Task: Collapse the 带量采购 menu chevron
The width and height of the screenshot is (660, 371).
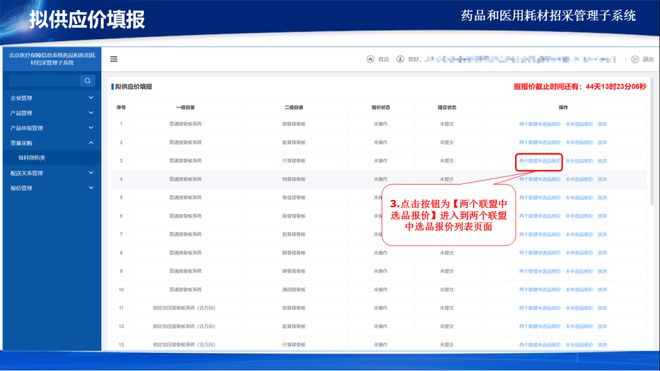Action: pyautogui.click(x=91, y=143)
